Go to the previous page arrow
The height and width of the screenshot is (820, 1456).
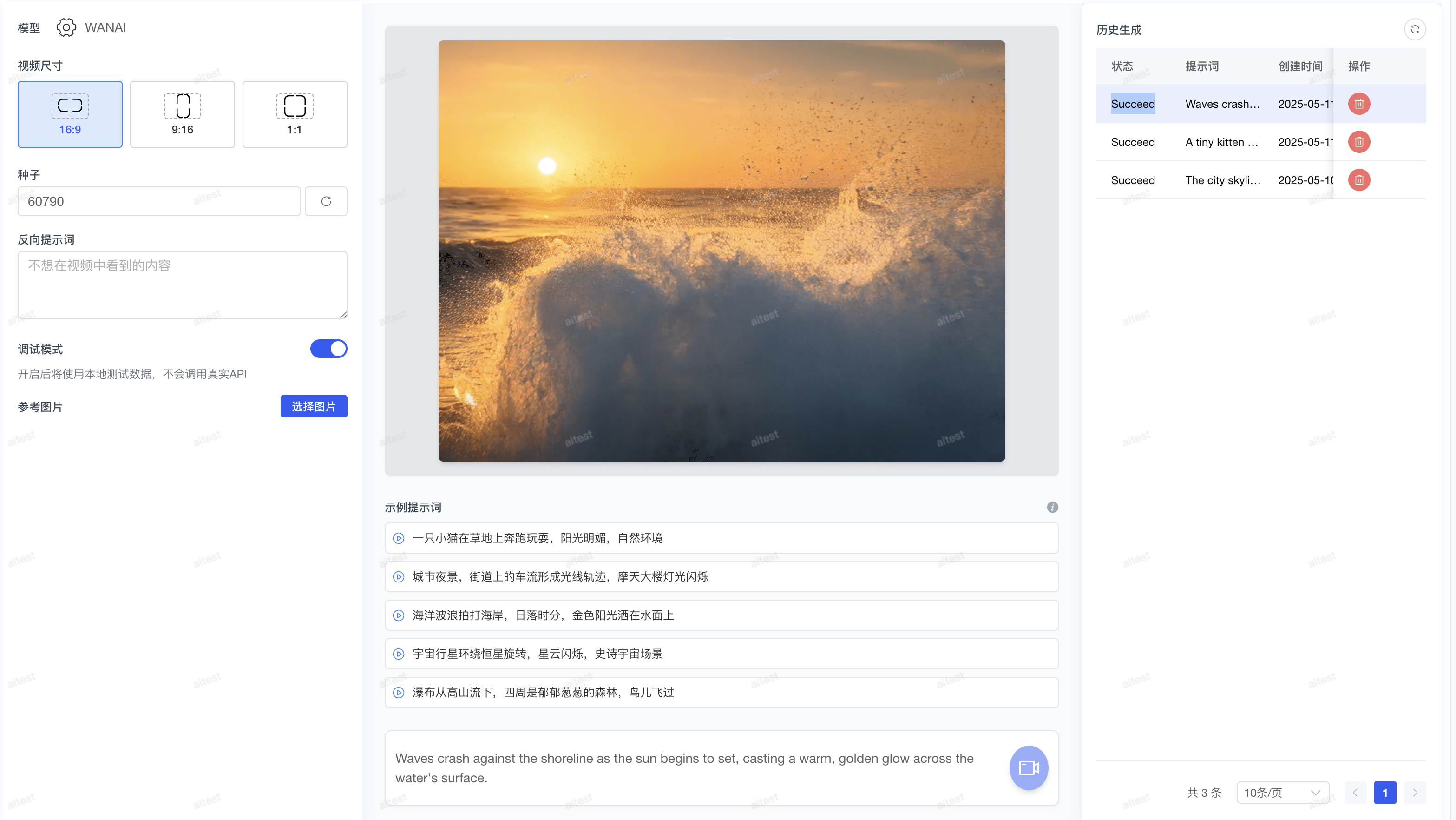tap(1355, 792)
